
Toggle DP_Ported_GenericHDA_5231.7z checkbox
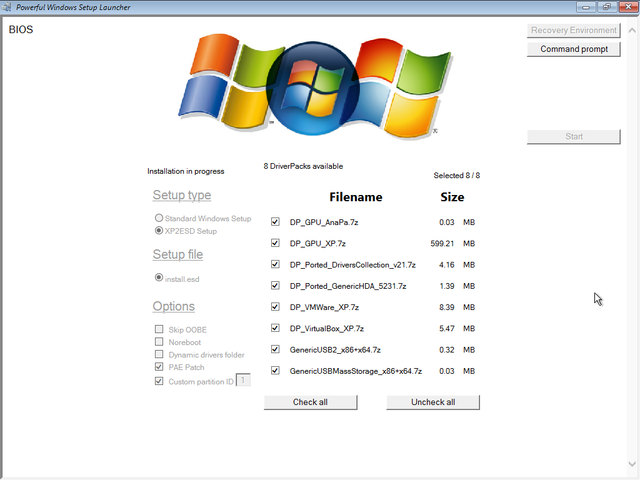click(x=275, y=286)
